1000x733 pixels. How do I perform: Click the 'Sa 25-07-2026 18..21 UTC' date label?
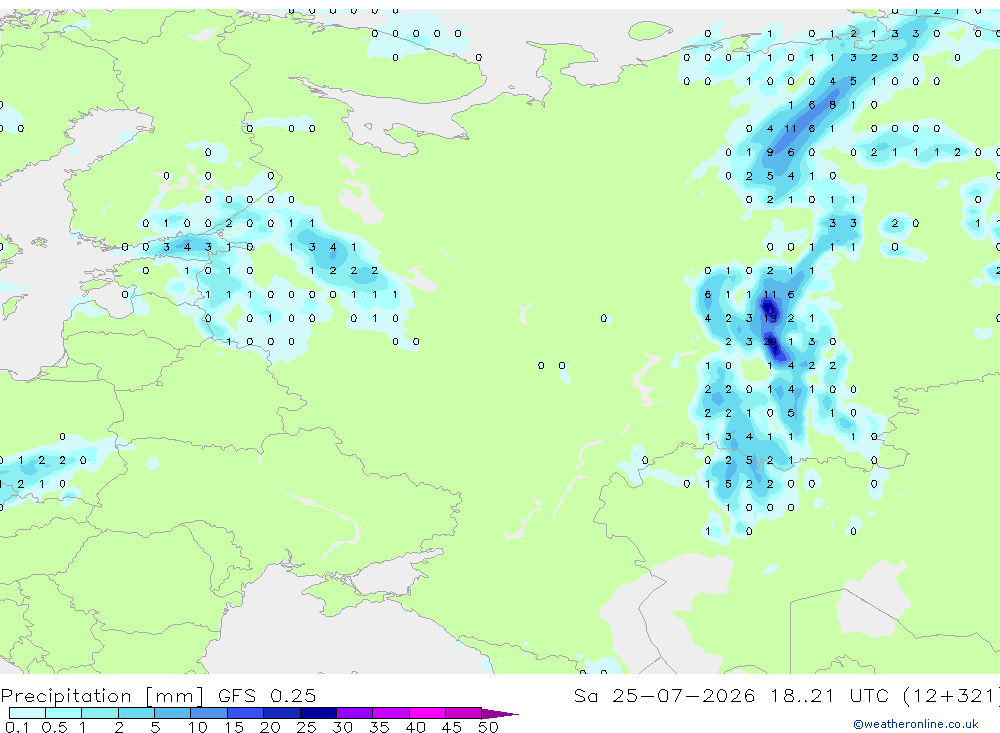point(731,695)
